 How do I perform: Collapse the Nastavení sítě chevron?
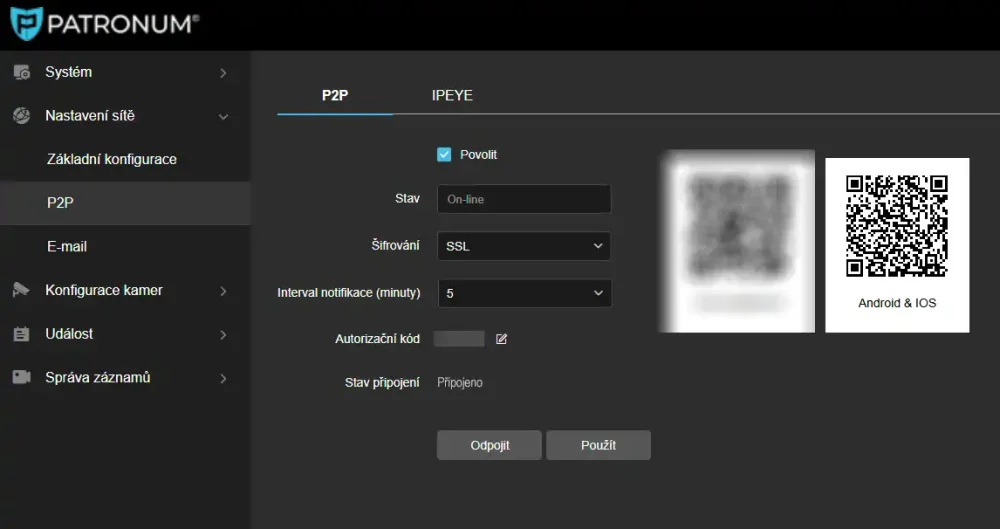(223, 117)
